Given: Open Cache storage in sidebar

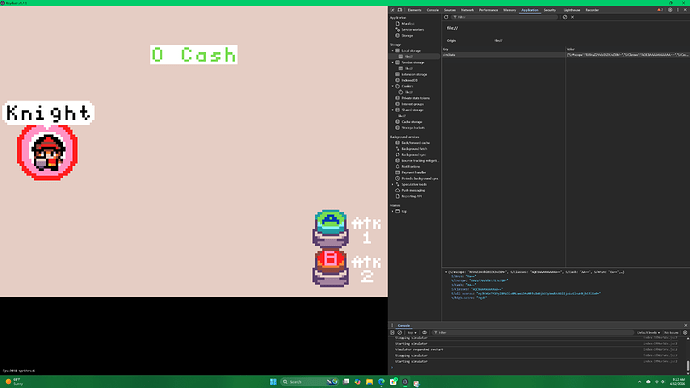Looking at the screenshot, I should pos(411,122).
